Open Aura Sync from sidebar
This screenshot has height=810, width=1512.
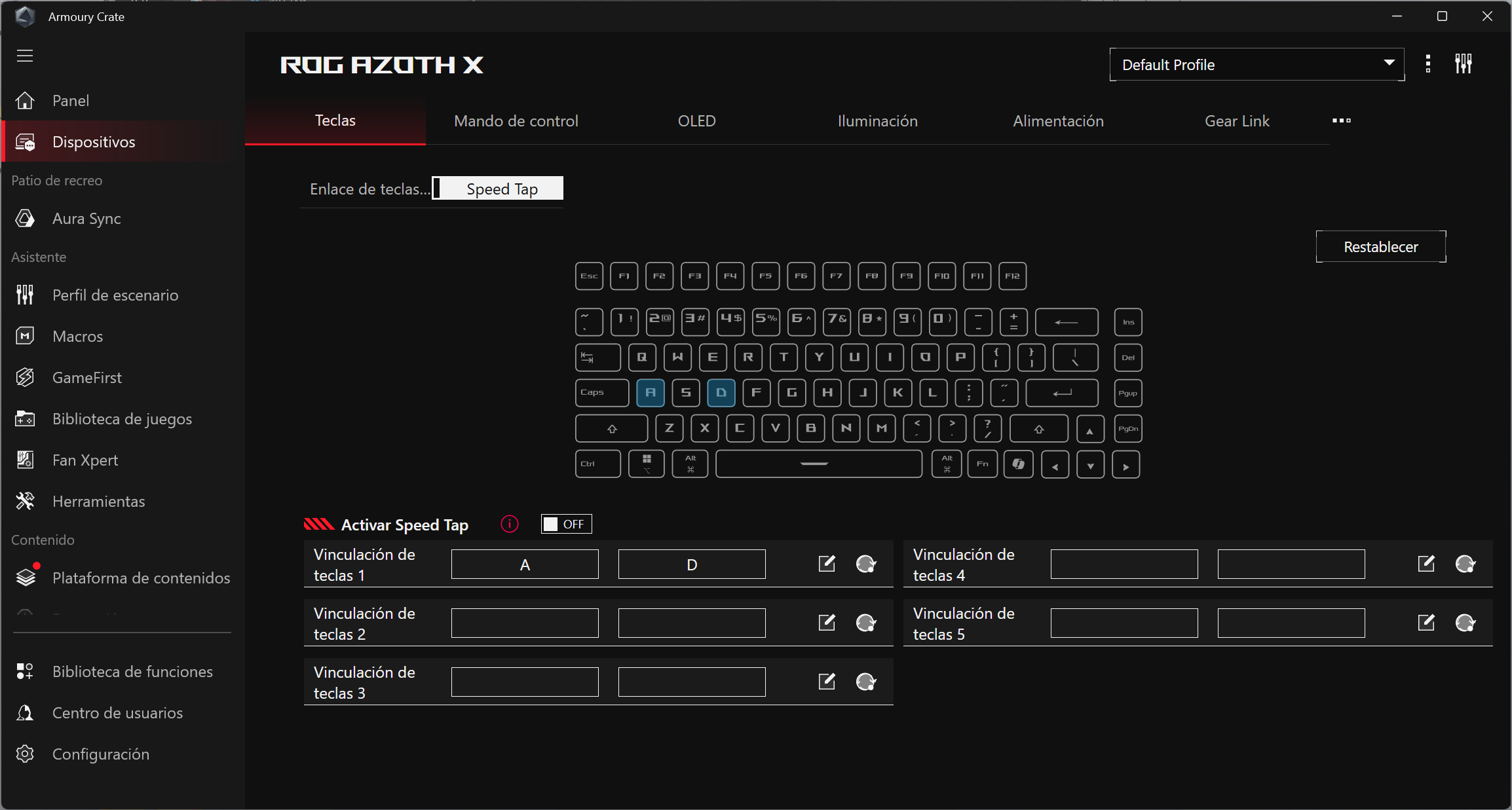(x=123, y=218)
